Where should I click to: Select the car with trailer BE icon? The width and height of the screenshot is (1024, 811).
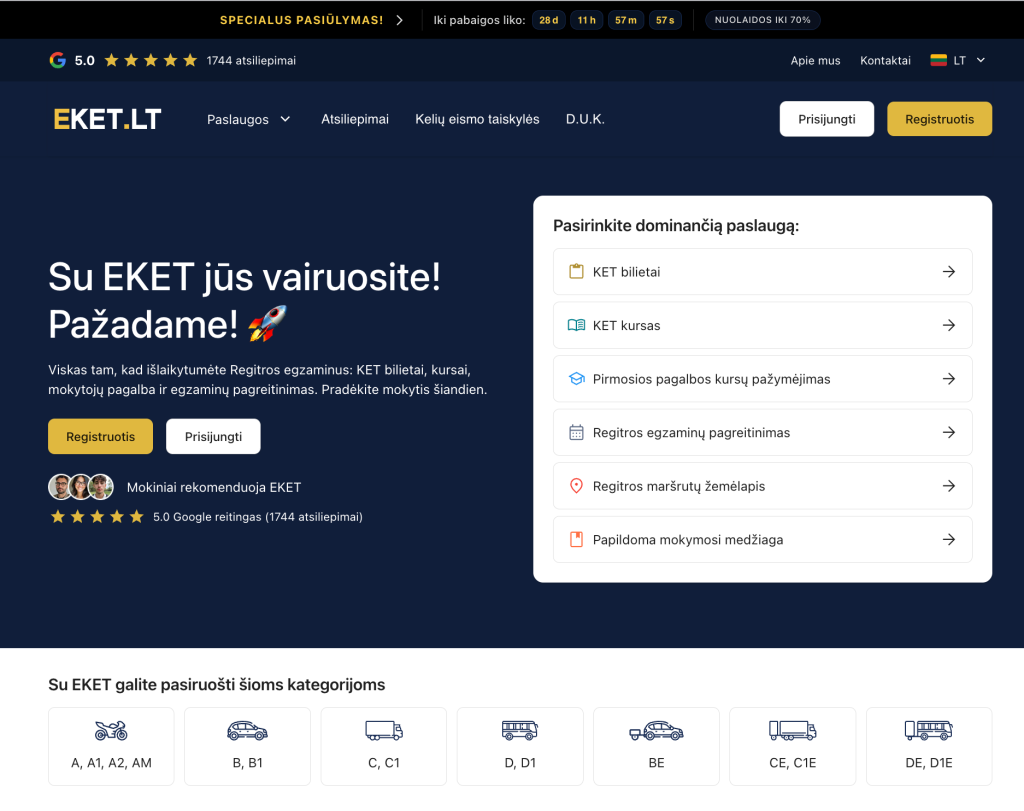656,731
